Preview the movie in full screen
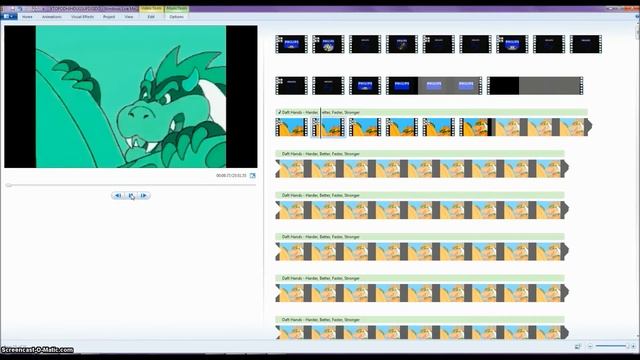The width and height of the screenshot is (640, 360). [x=253, y=176]
